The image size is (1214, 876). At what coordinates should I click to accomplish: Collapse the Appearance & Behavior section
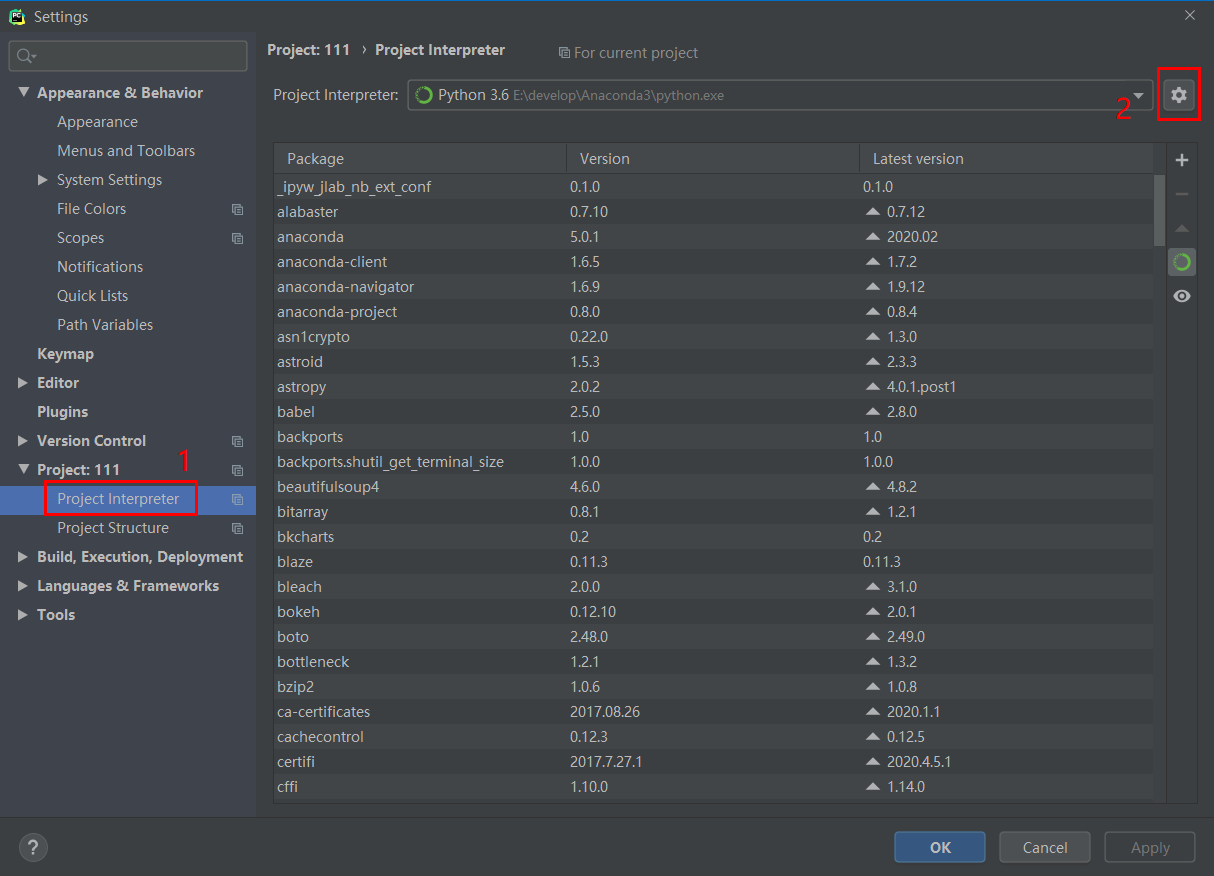pyautogui.click(x=23, y=93)
